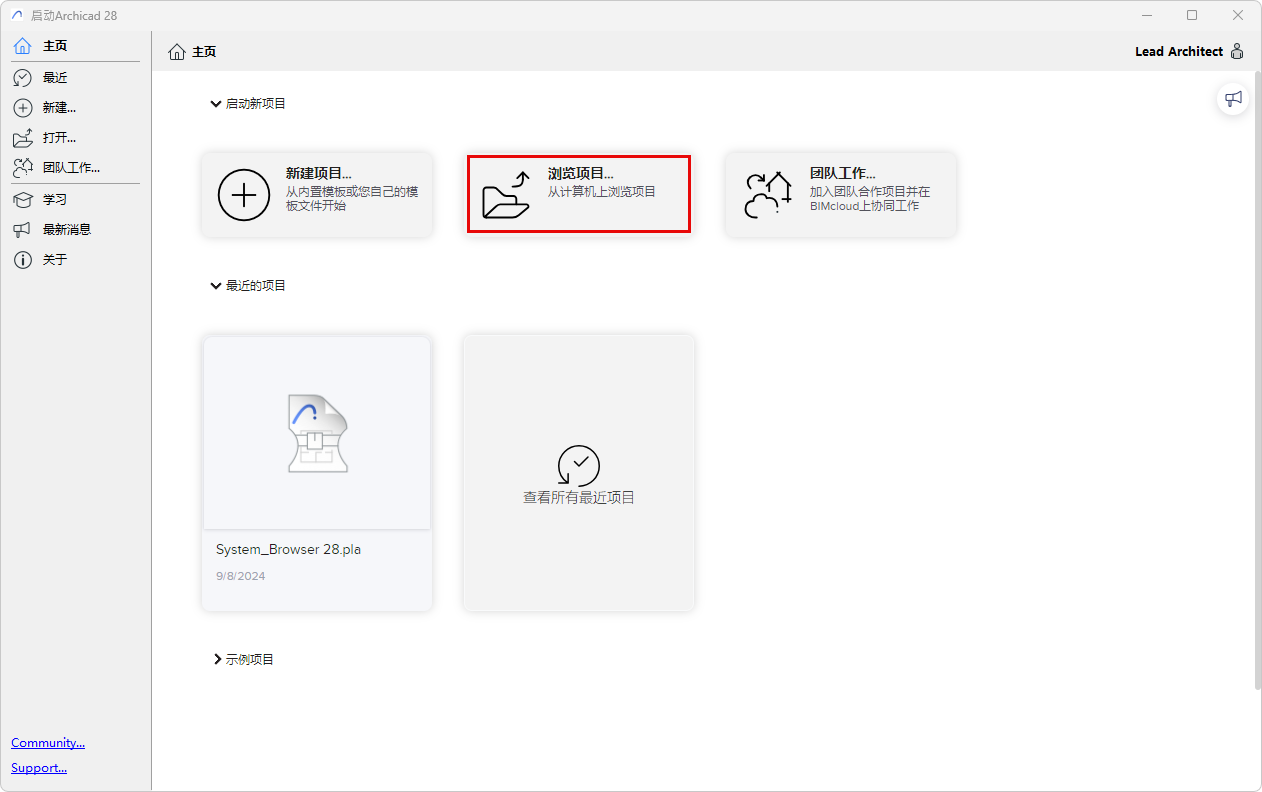Click the cloud house icon on the 团队工作 card
The width and height of the screenshot is (1262, 792).
pyautogui.click(x=768, y=194)
